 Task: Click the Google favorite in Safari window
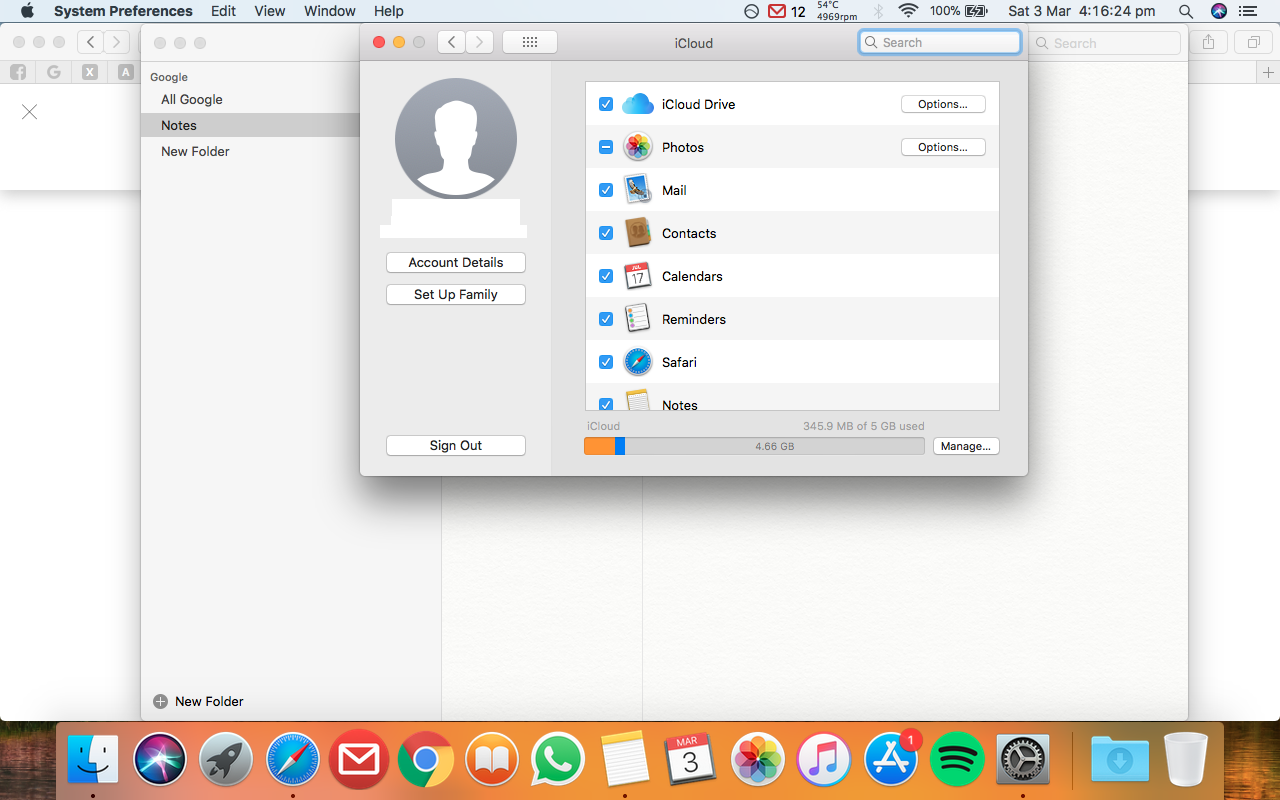click(x=54, y=72)
